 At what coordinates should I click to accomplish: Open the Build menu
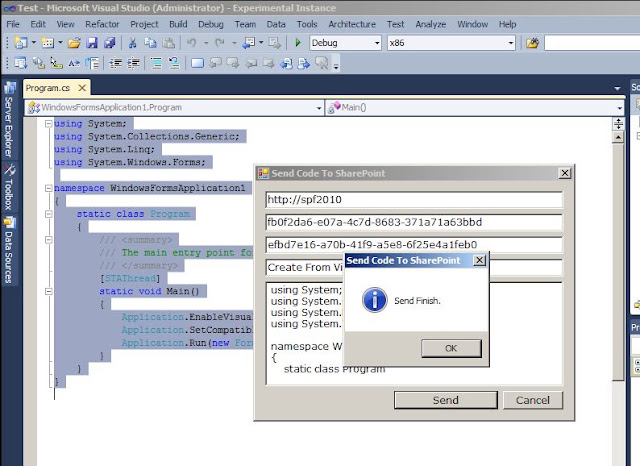tap(178, 24)
